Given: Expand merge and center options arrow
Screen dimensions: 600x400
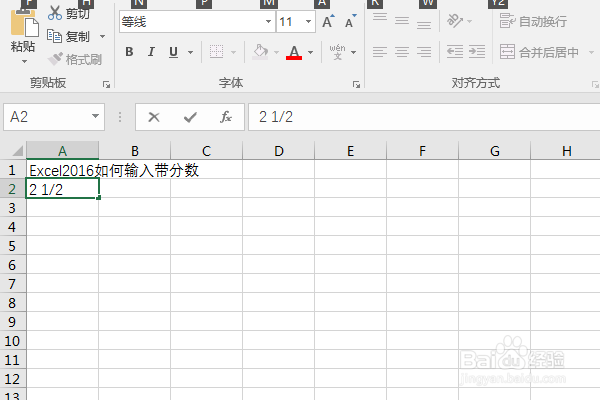Looking at the screenshot, I should click(x=592, y=52).
